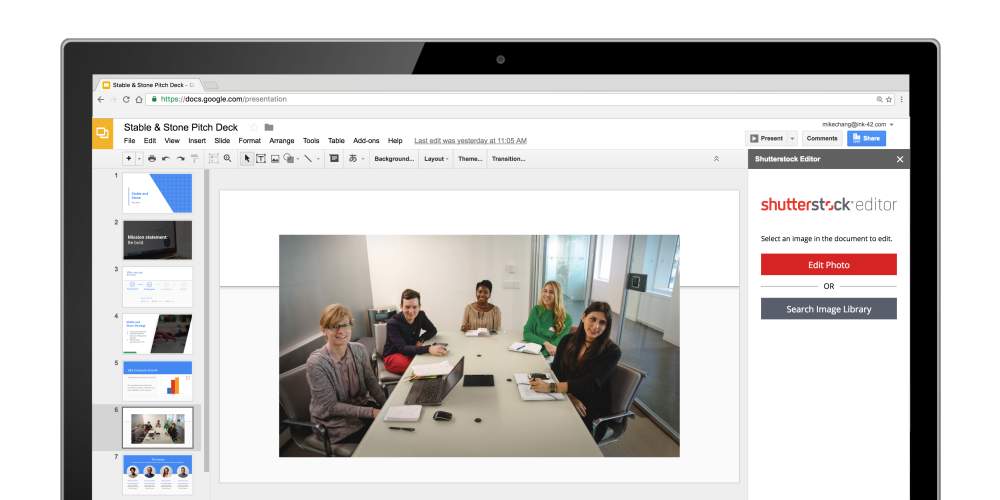Click the print icon in toolbar
Image resolution: width=1000 pixels, height=500 pixels.
pyautogui.click(x=152, y=159)
